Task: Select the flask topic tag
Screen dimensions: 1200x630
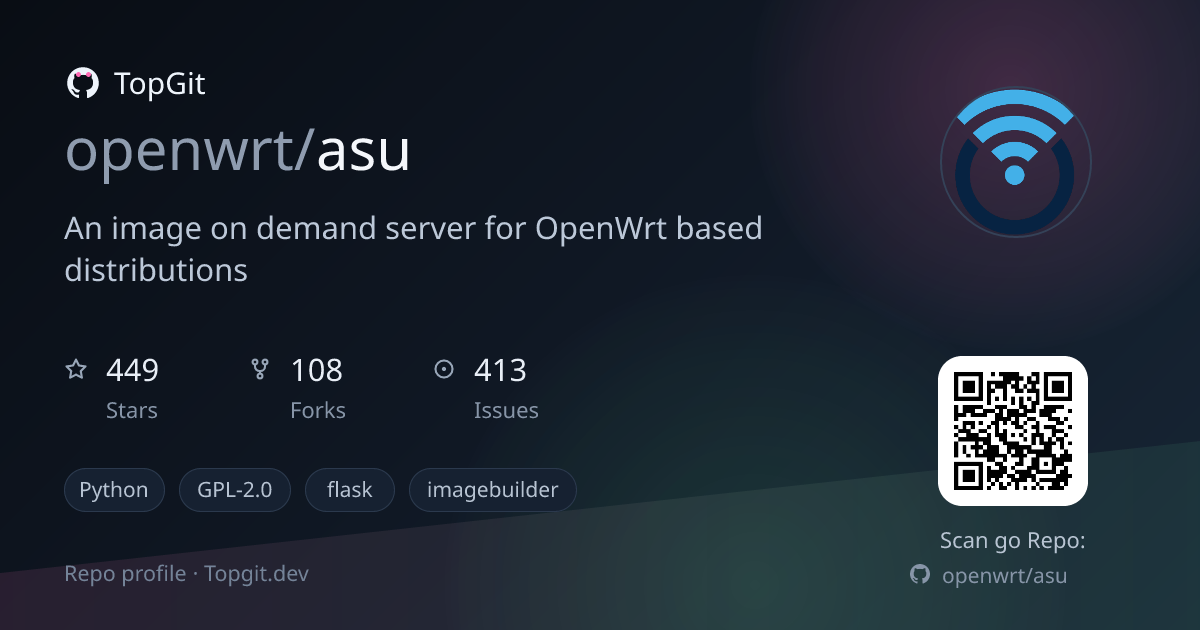Action: click(350, 490)
